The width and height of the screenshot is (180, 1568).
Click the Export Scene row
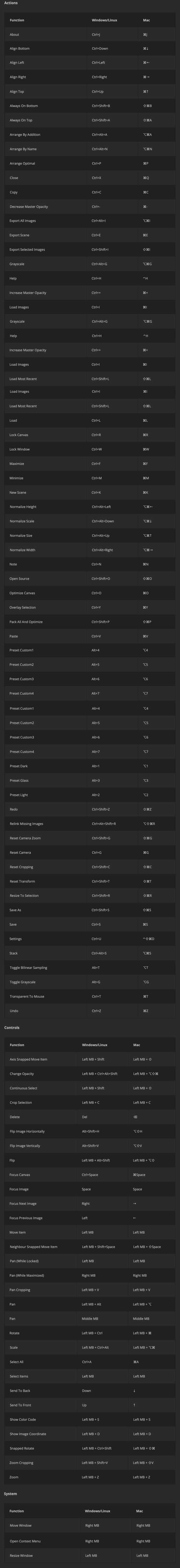click(x=90, y=236)
